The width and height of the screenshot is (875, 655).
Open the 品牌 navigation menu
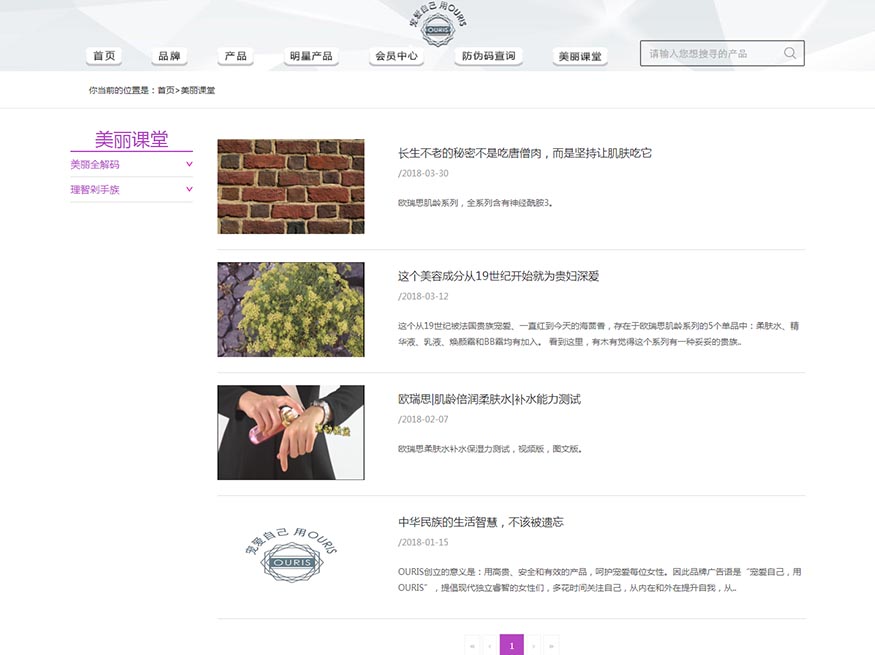[169, 56]
